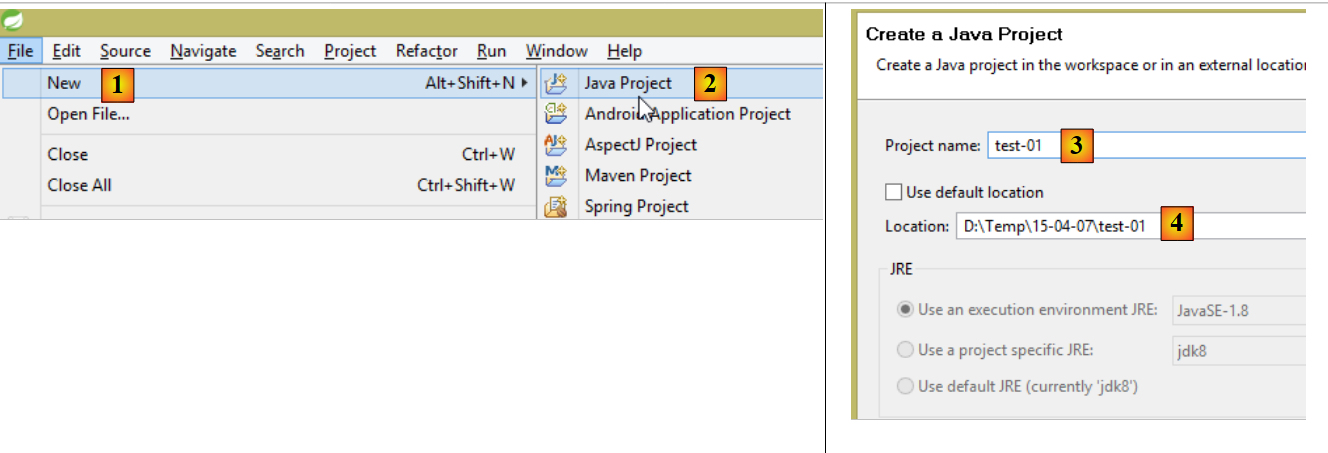Click the Android Application Project icon

tap(555, 114)
